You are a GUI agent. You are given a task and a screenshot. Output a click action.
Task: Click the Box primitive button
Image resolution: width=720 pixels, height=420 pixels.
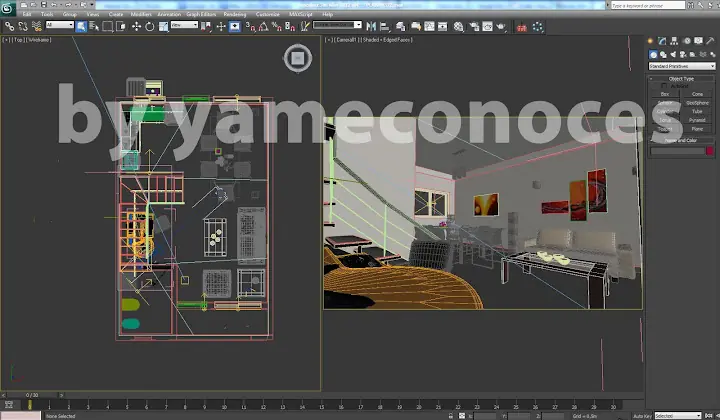(665, 94)
